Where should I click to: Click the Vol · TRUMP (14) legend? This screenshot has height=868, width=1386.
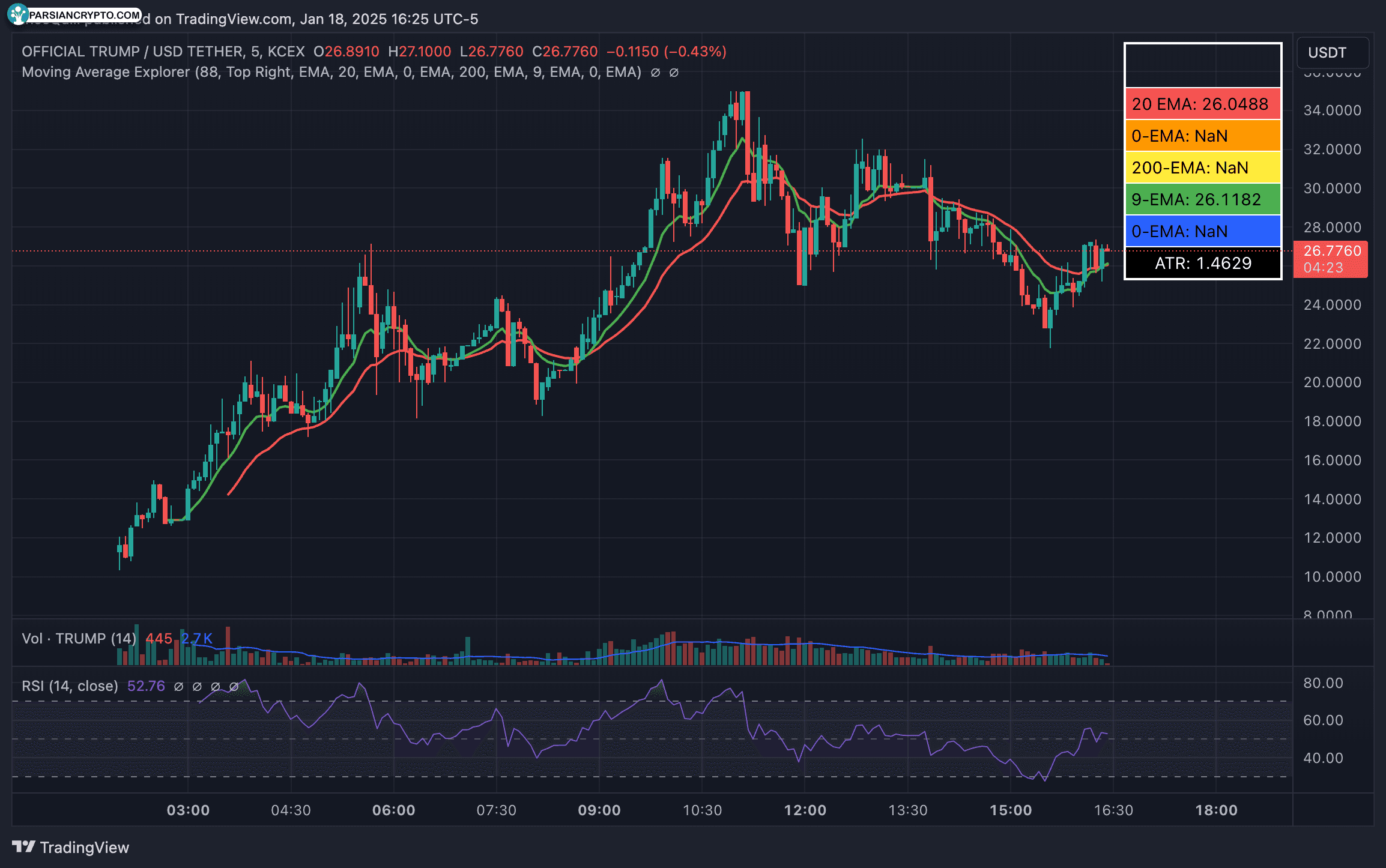[79, 638]
